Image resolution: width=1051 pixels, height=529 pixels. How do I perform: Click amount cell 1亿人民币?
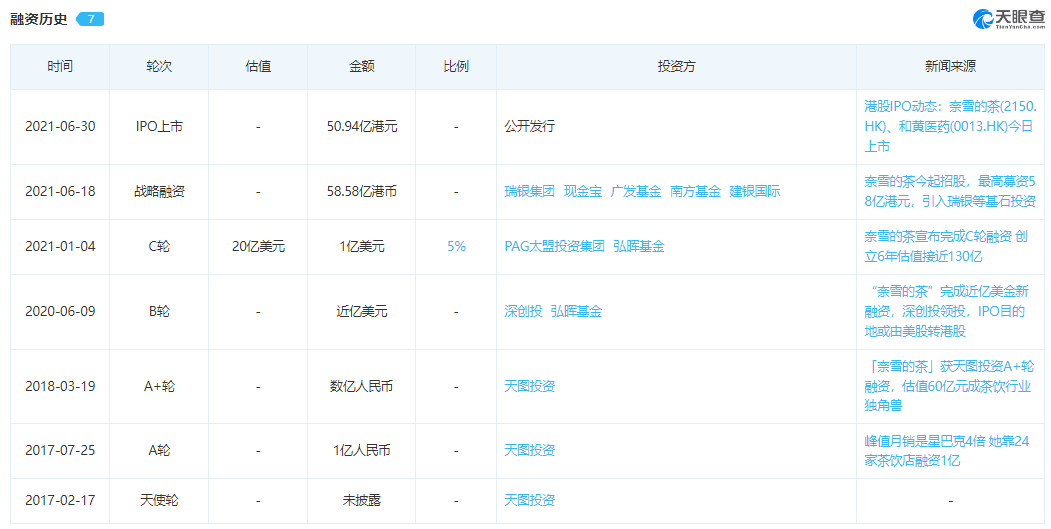[x=362, y=451]
